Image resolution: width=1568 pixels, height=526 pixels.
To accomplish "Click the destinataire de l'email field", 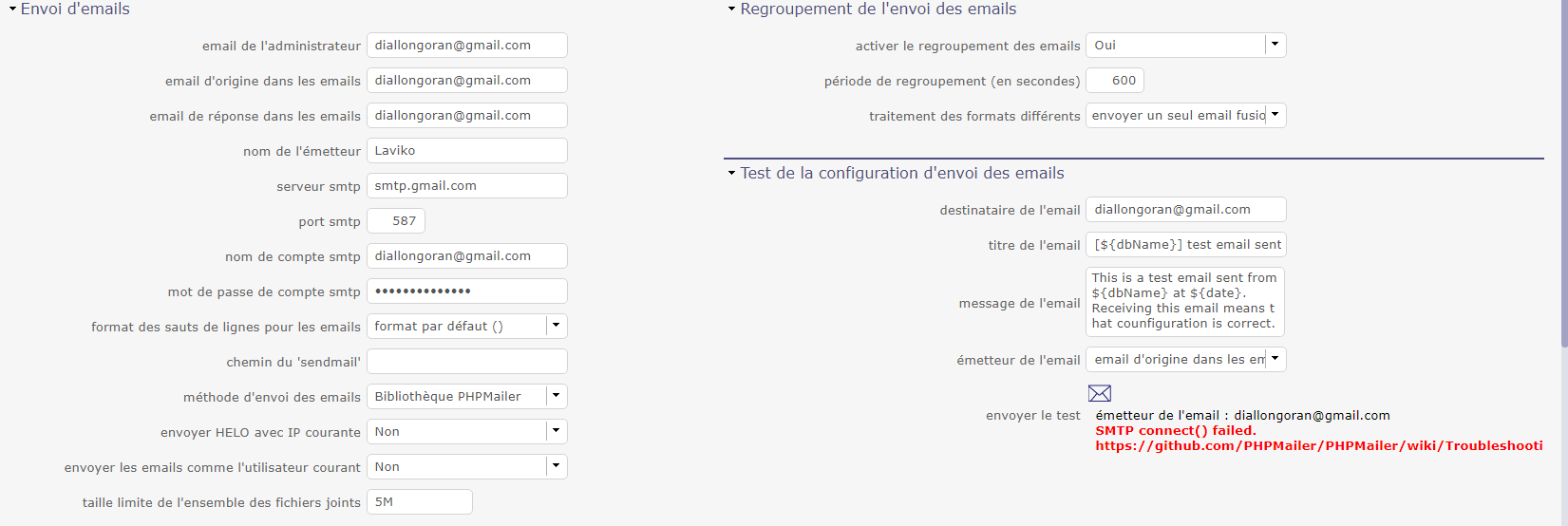I will pos(1185,210).
